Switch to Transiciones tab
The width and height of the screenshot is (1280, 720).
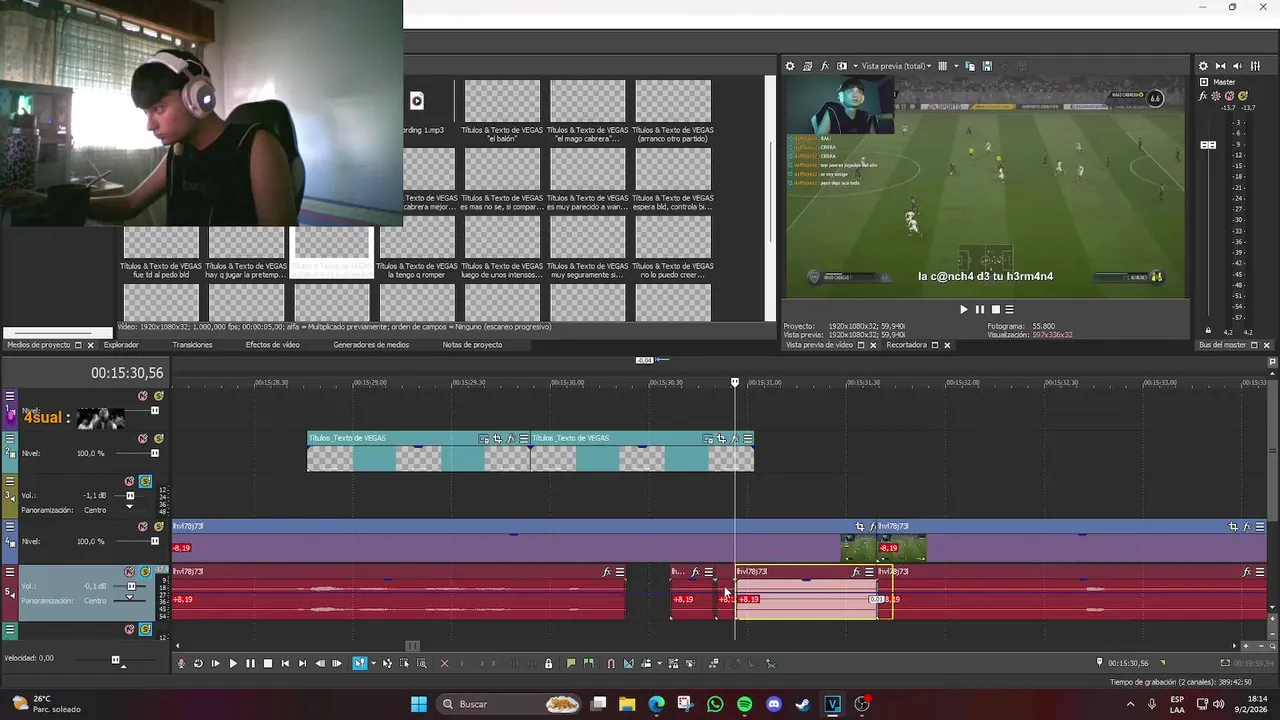coord(192,345)
